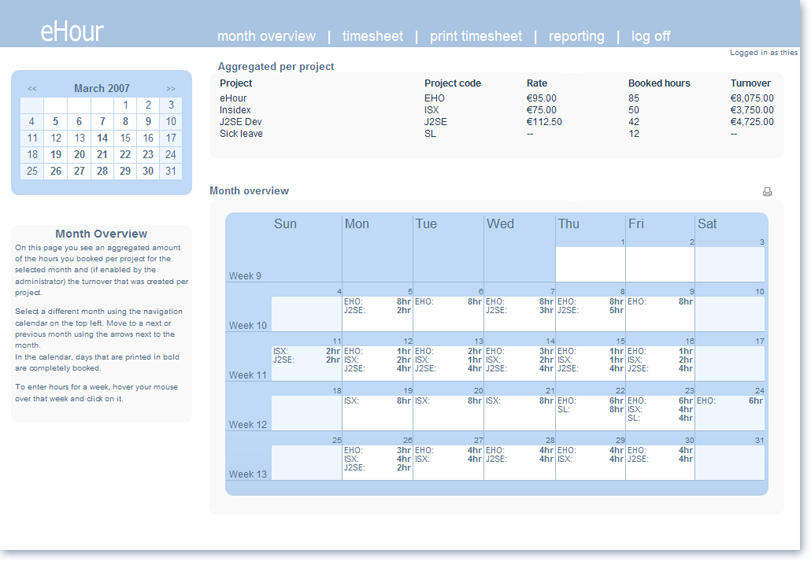Open the reporting menu item
This screenshot has height=562, width=811.
tap(576, 36)
